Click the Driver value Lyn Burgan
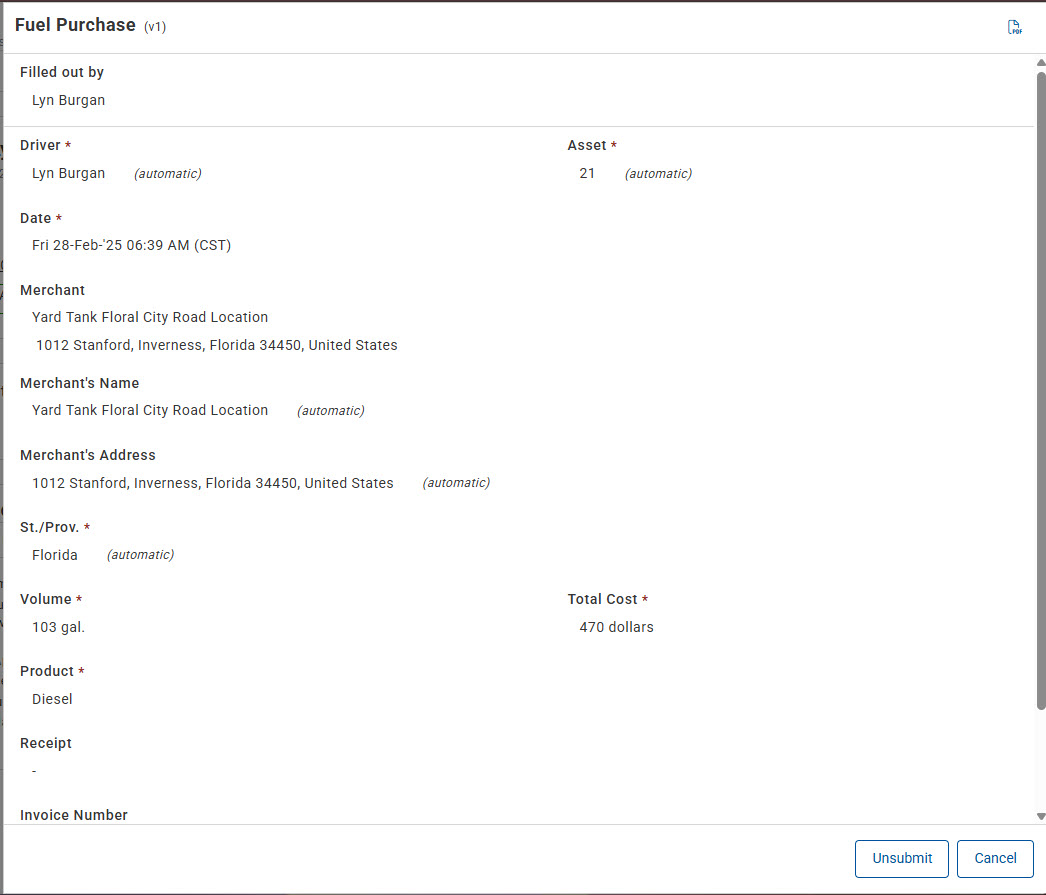 tap(69, 173)
